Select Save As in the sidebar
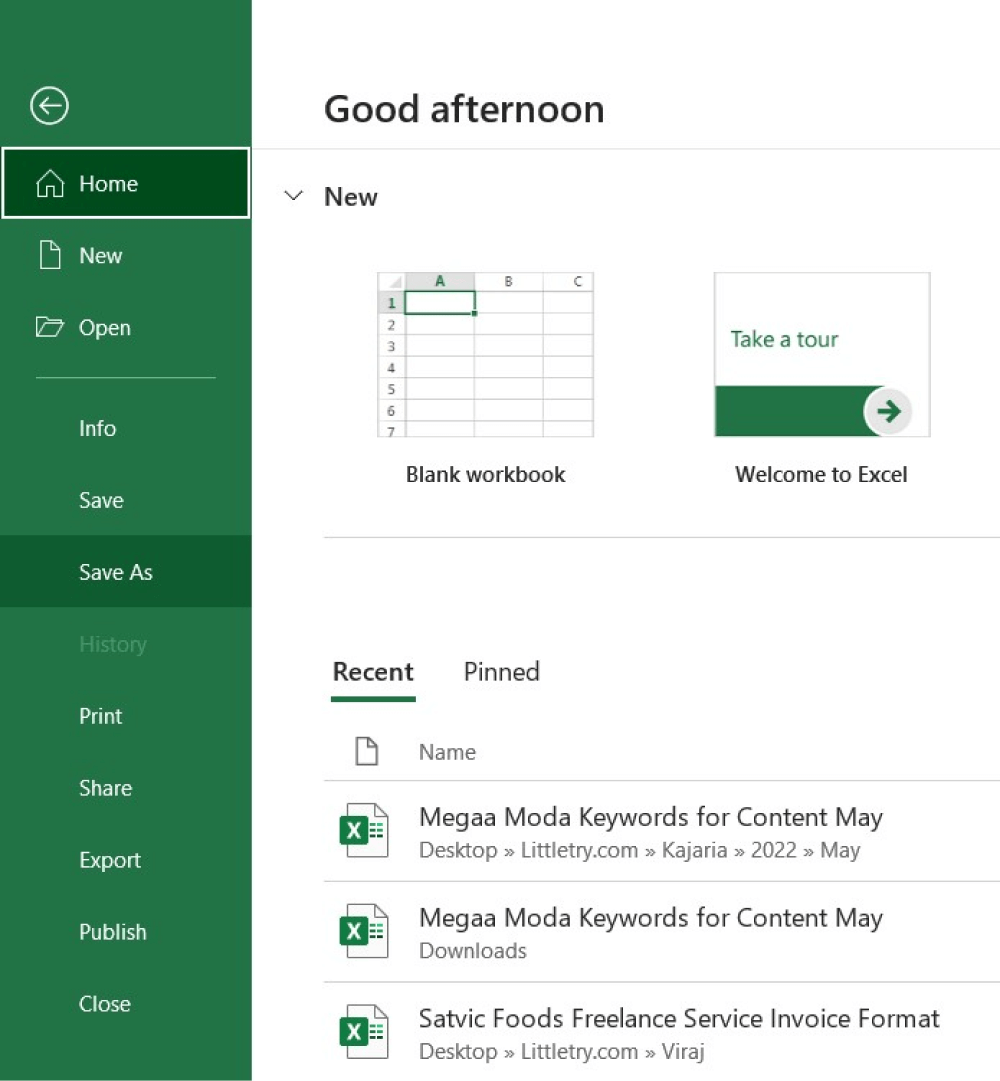 [x=125, y=572]
